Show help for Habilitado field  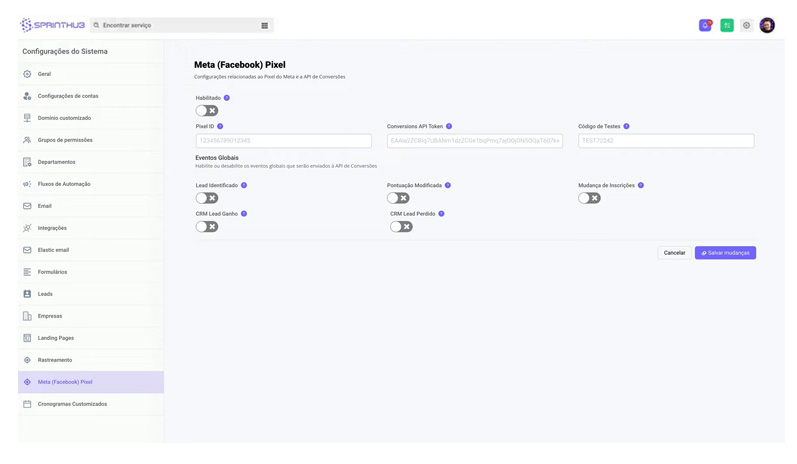(x=227, y=98)
